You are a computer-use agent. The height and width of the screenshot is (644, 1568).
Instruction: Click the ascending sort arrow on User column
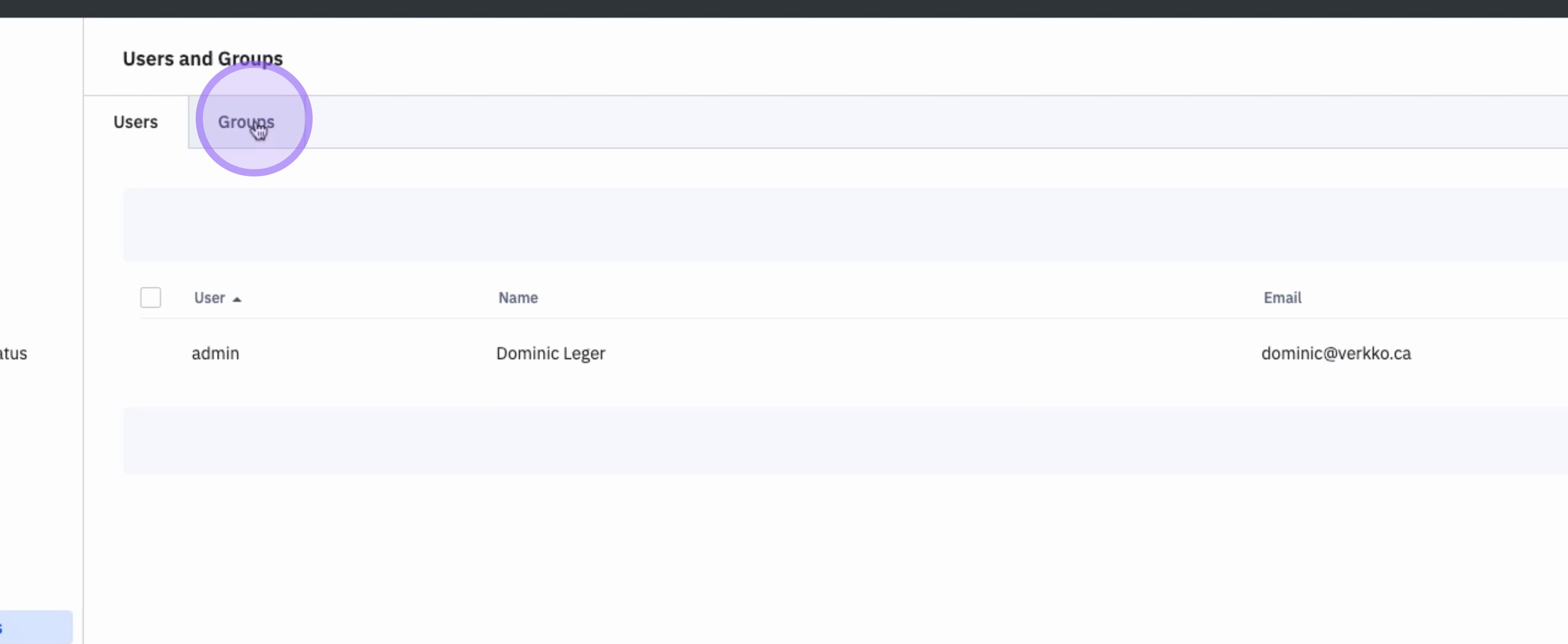tap(237, 298)
